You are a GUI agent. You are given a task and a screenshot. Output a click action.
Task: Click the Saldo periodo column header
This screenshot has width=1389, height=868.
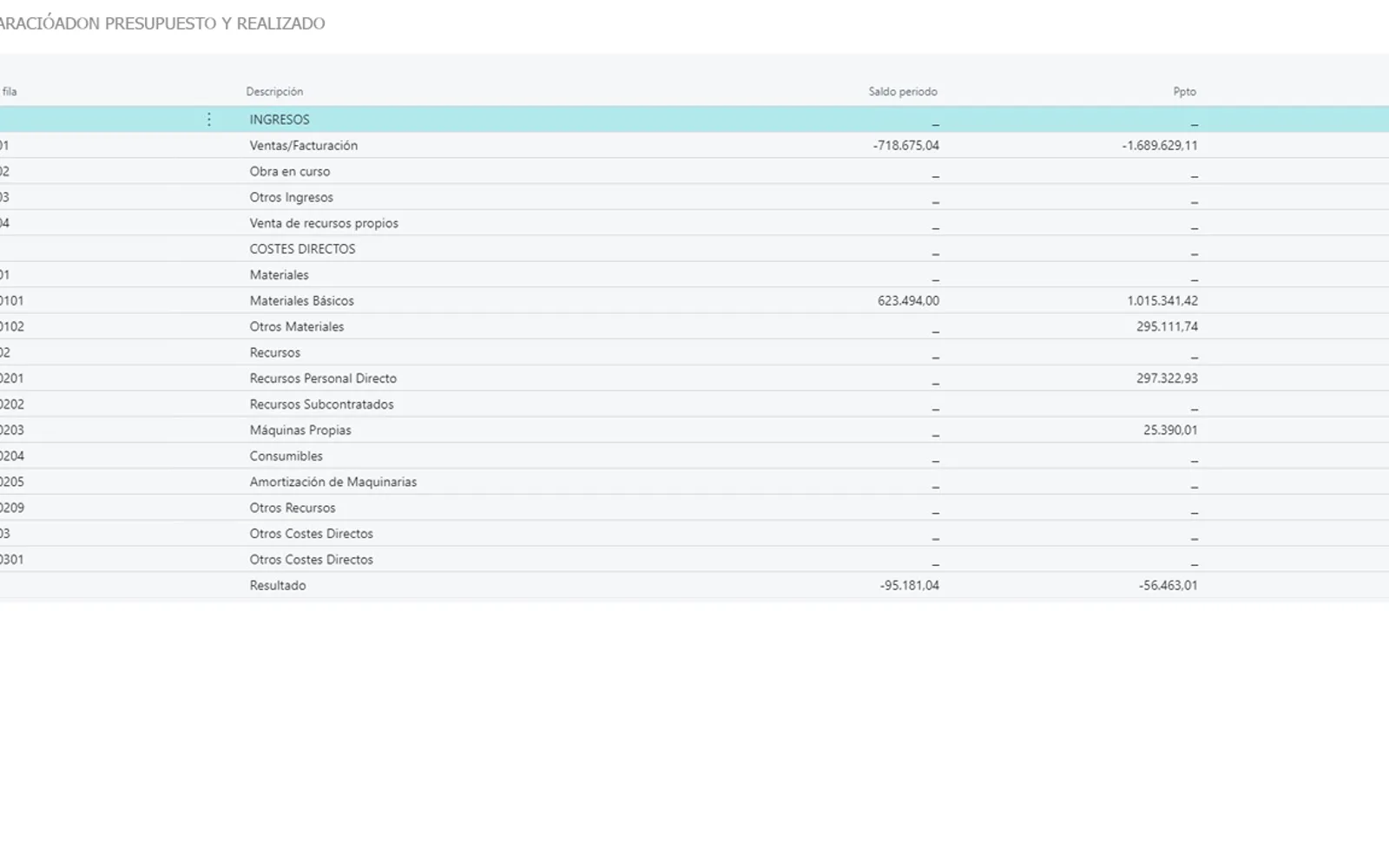point(903,91)
